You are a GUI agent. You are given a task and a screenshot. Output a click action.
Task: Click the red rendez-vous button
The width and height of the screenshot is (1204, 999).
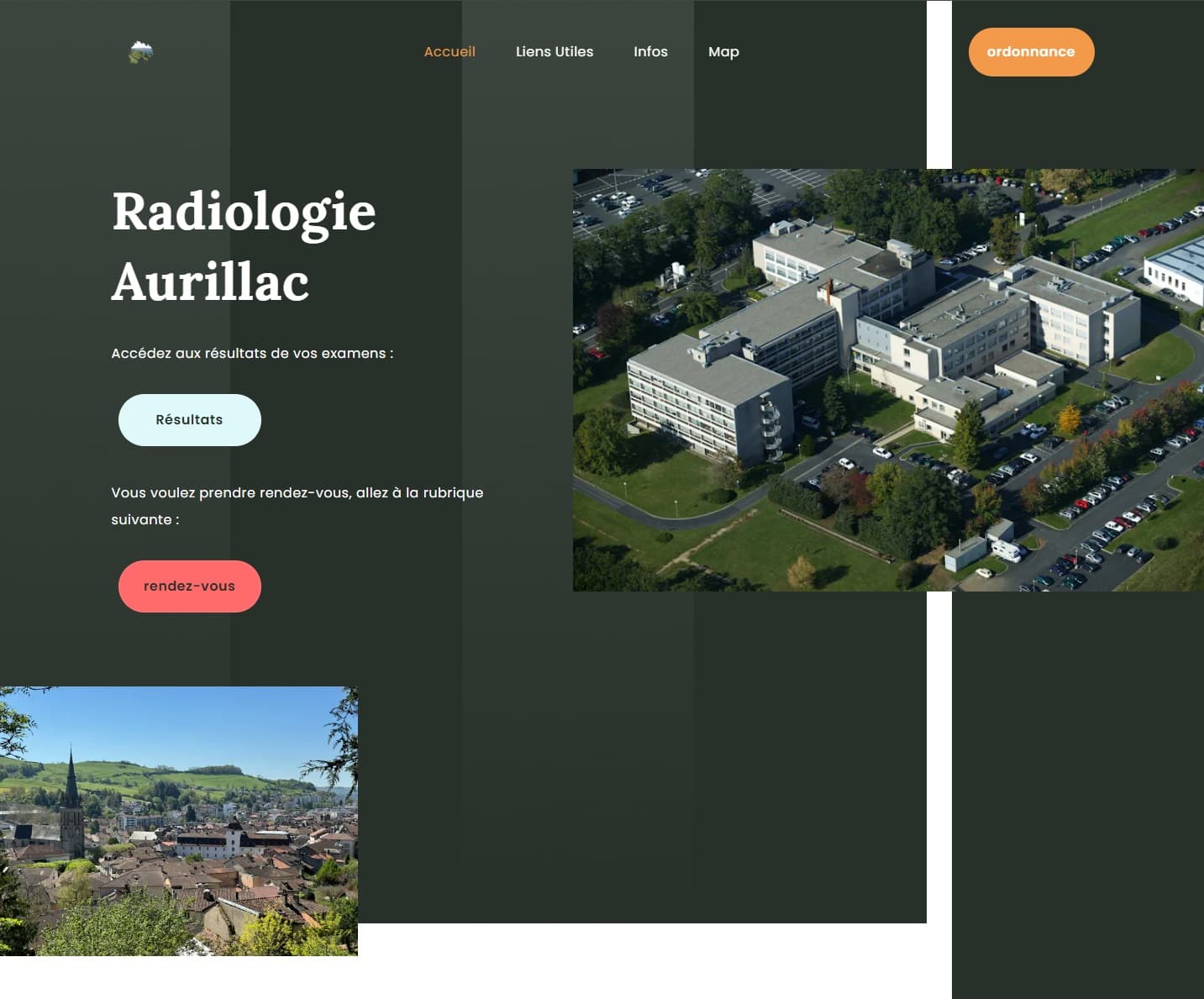click(x=190, y=586)
